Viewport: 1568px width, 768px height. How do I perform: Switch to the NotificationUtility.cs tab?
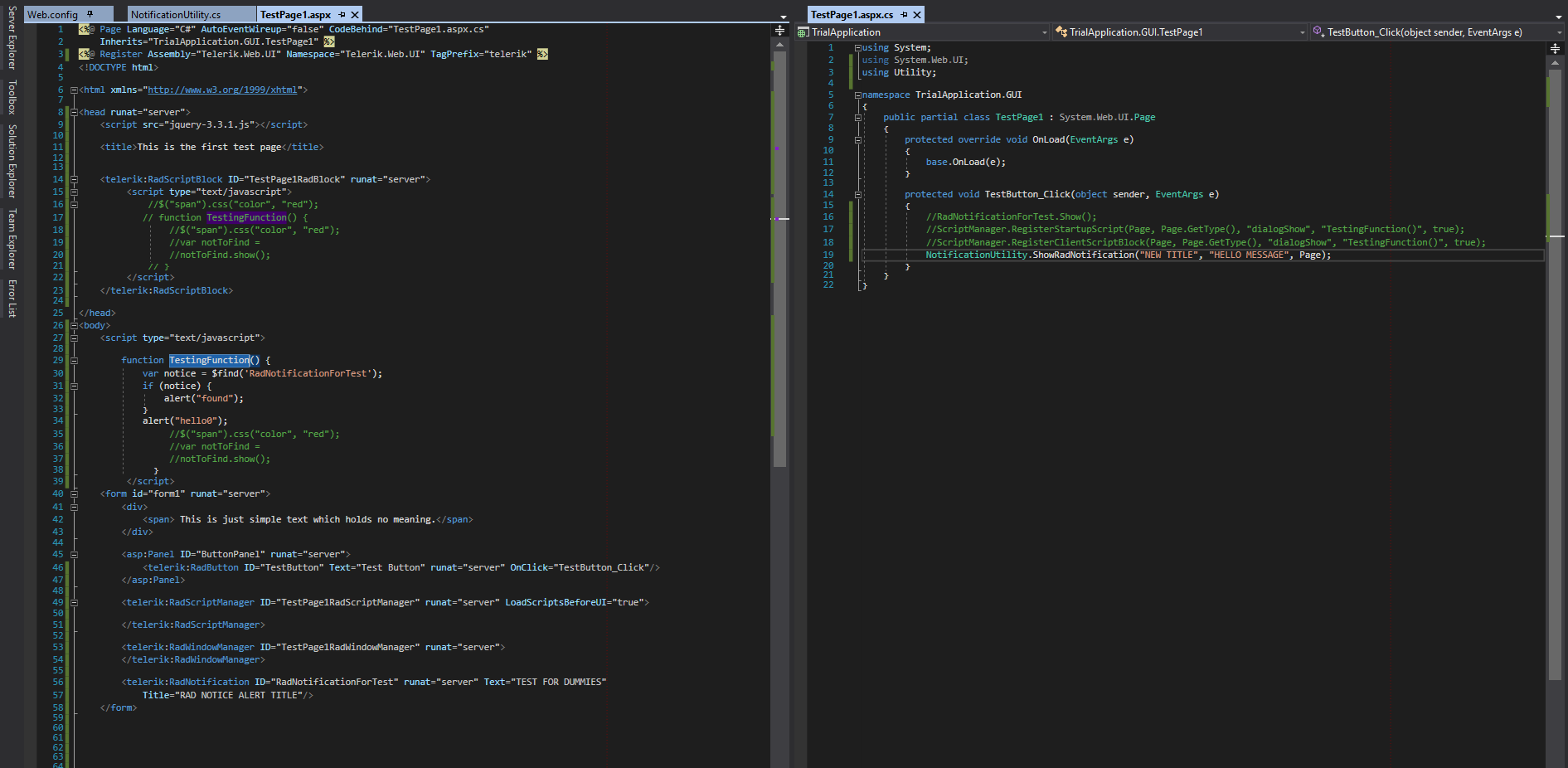(176, 15)
